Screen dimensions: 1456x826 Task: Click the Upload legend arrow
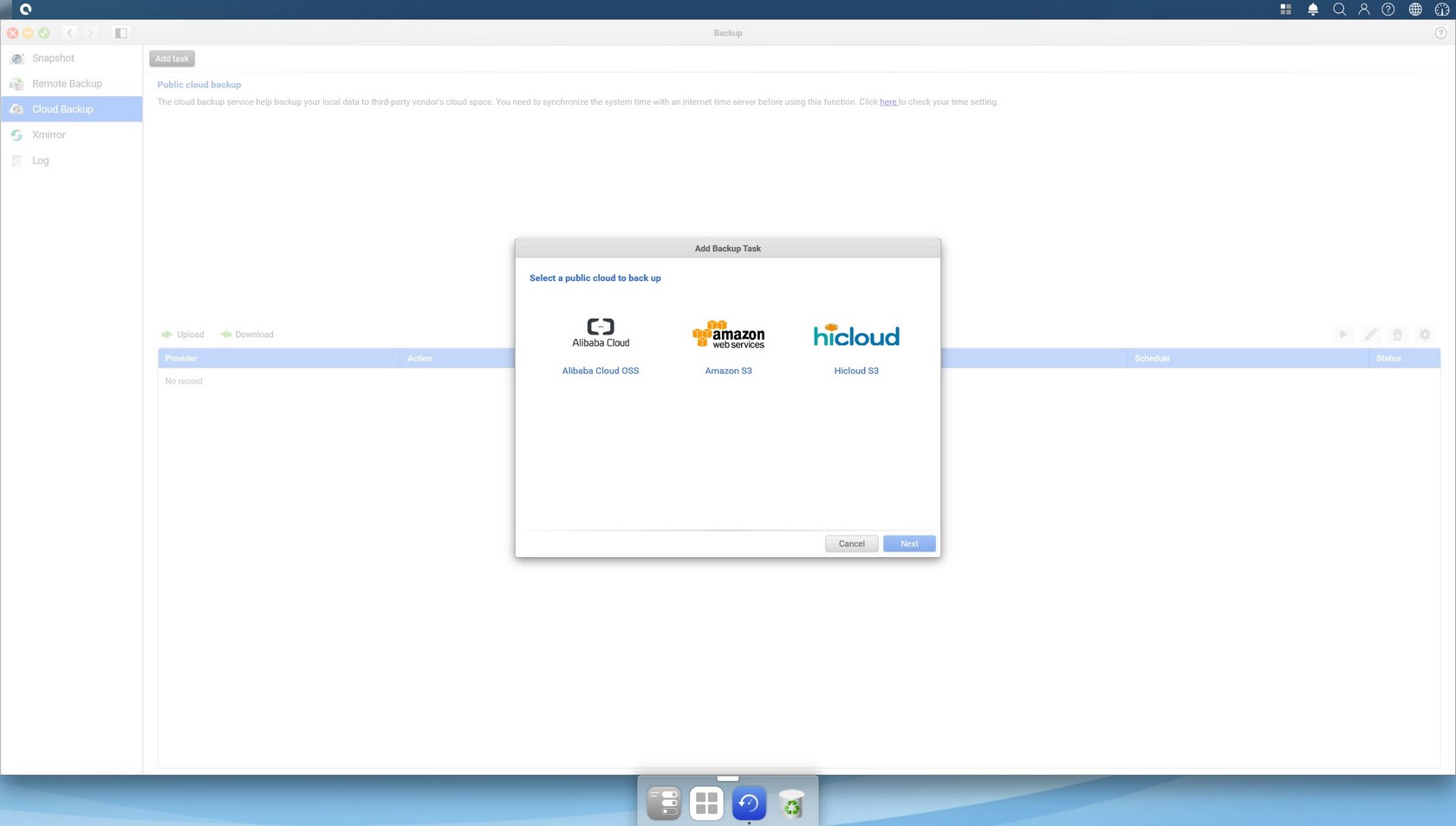(166, 335)
